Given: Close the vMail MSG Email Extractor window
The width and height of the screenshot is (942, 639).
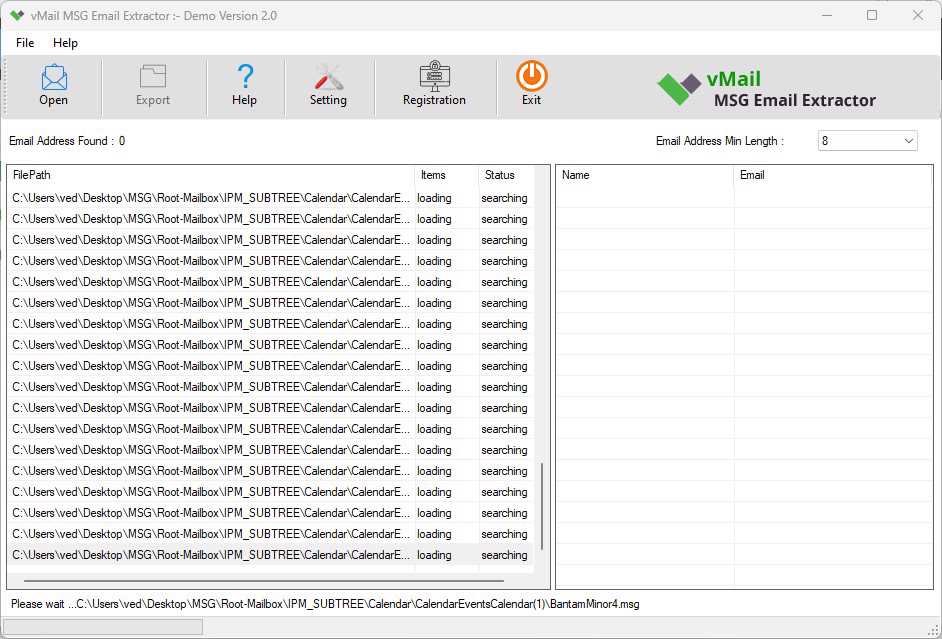Looking at the screenshot, I should (x=917, y=16).
